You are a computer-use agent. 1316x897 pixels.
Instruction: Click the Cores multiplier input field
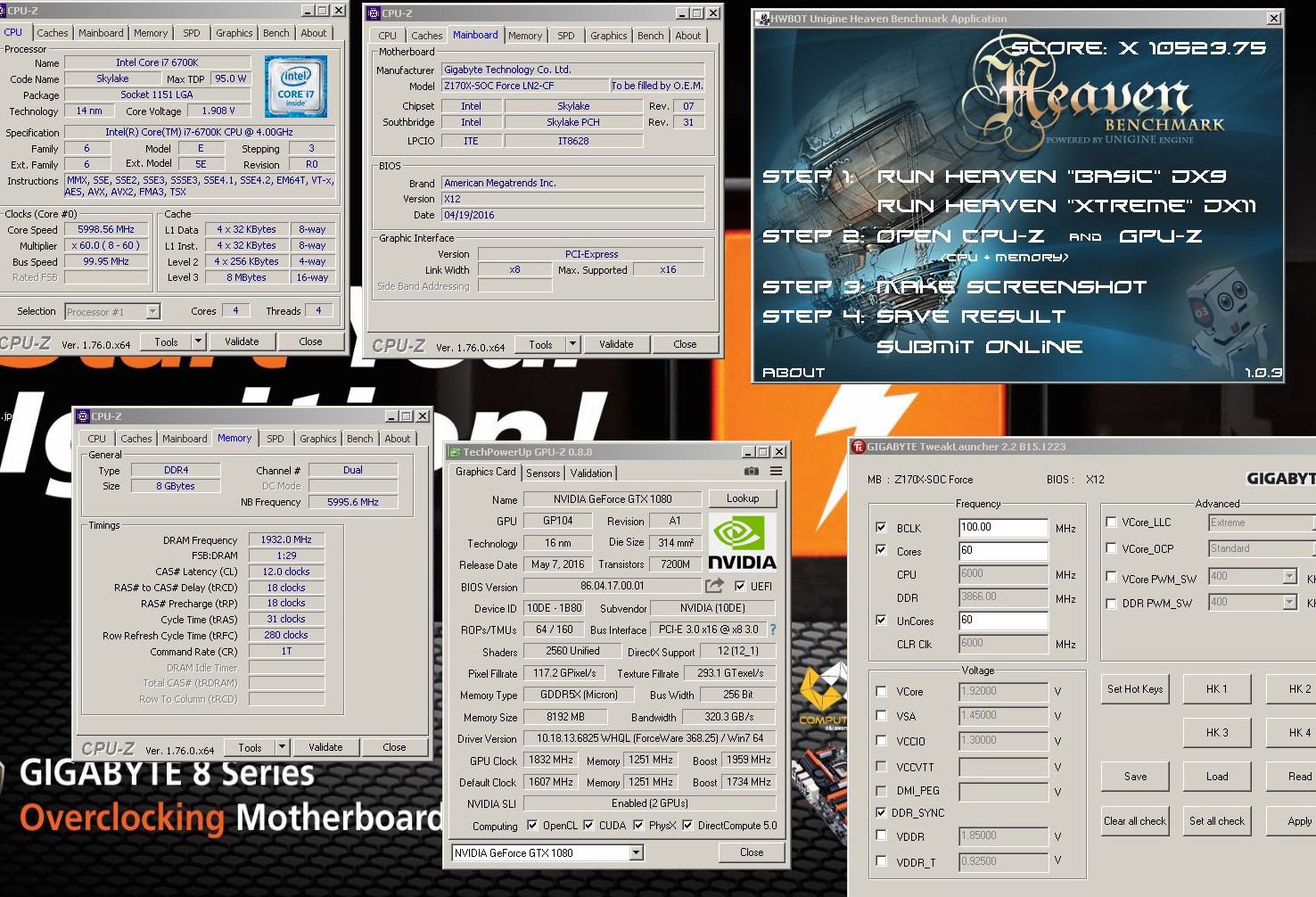click(1003, 551)
